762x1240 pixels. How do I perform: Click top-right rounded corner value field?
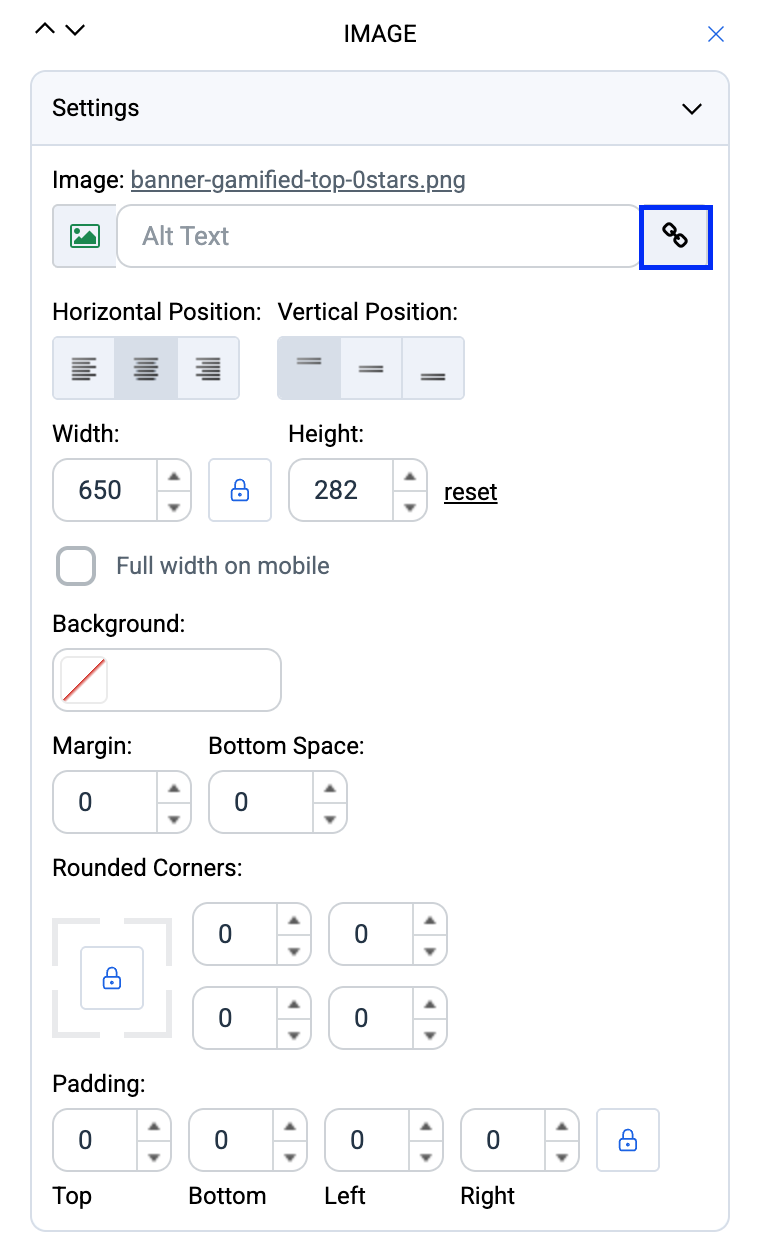tap(371, 934)
